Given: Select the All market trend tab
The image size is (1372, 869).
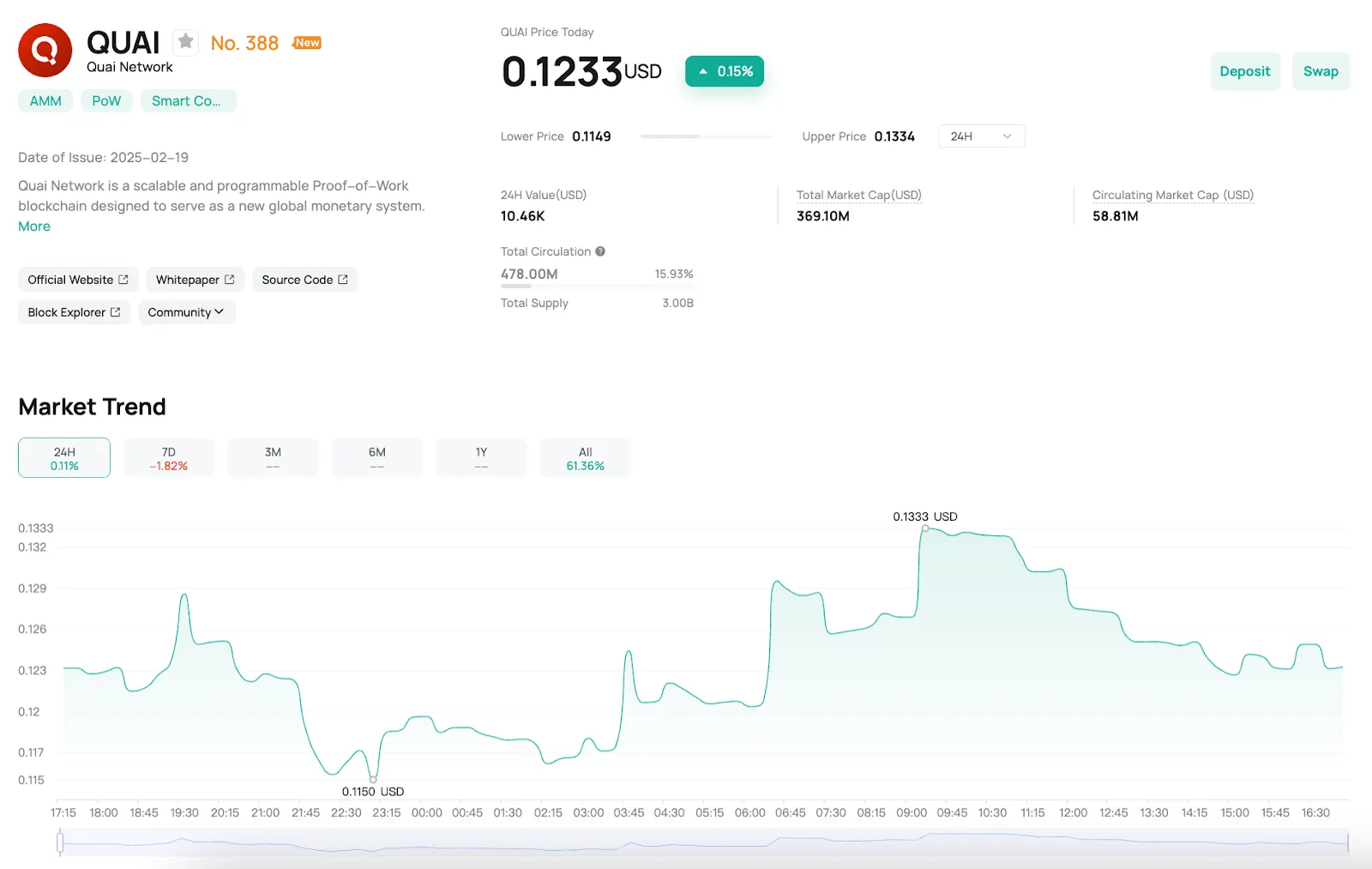Looking at the screenshot, I should pos(586,458).
